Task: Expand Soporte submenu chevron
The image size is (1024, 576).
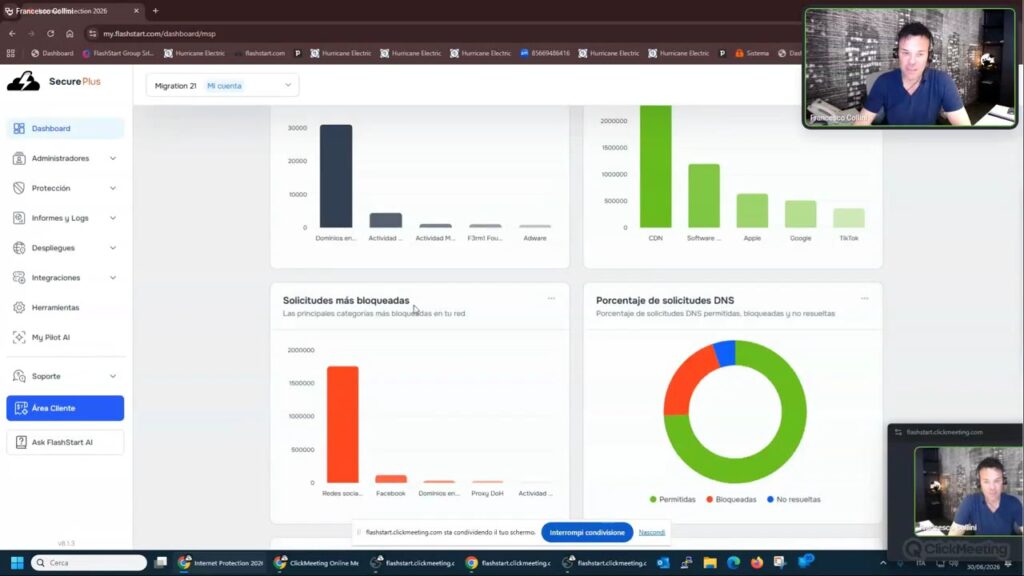Action: pos(113,376)
